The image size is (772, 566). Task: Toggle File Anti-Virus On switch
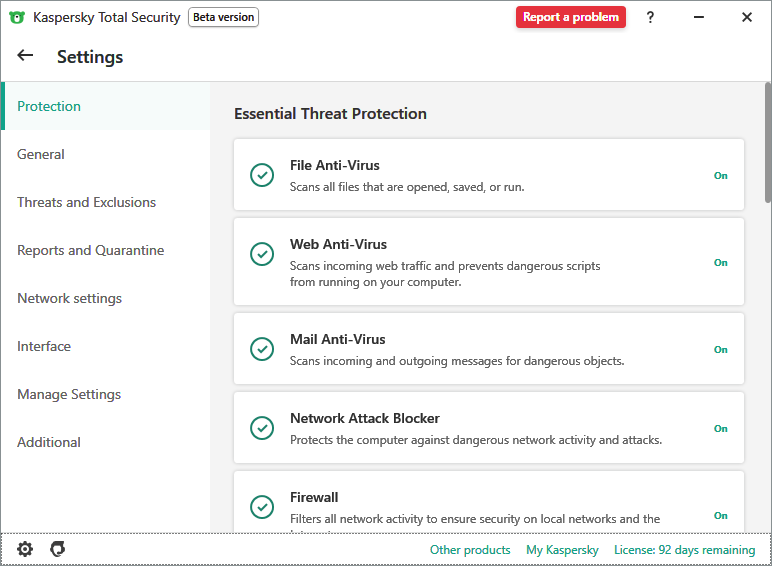(720, 175)
